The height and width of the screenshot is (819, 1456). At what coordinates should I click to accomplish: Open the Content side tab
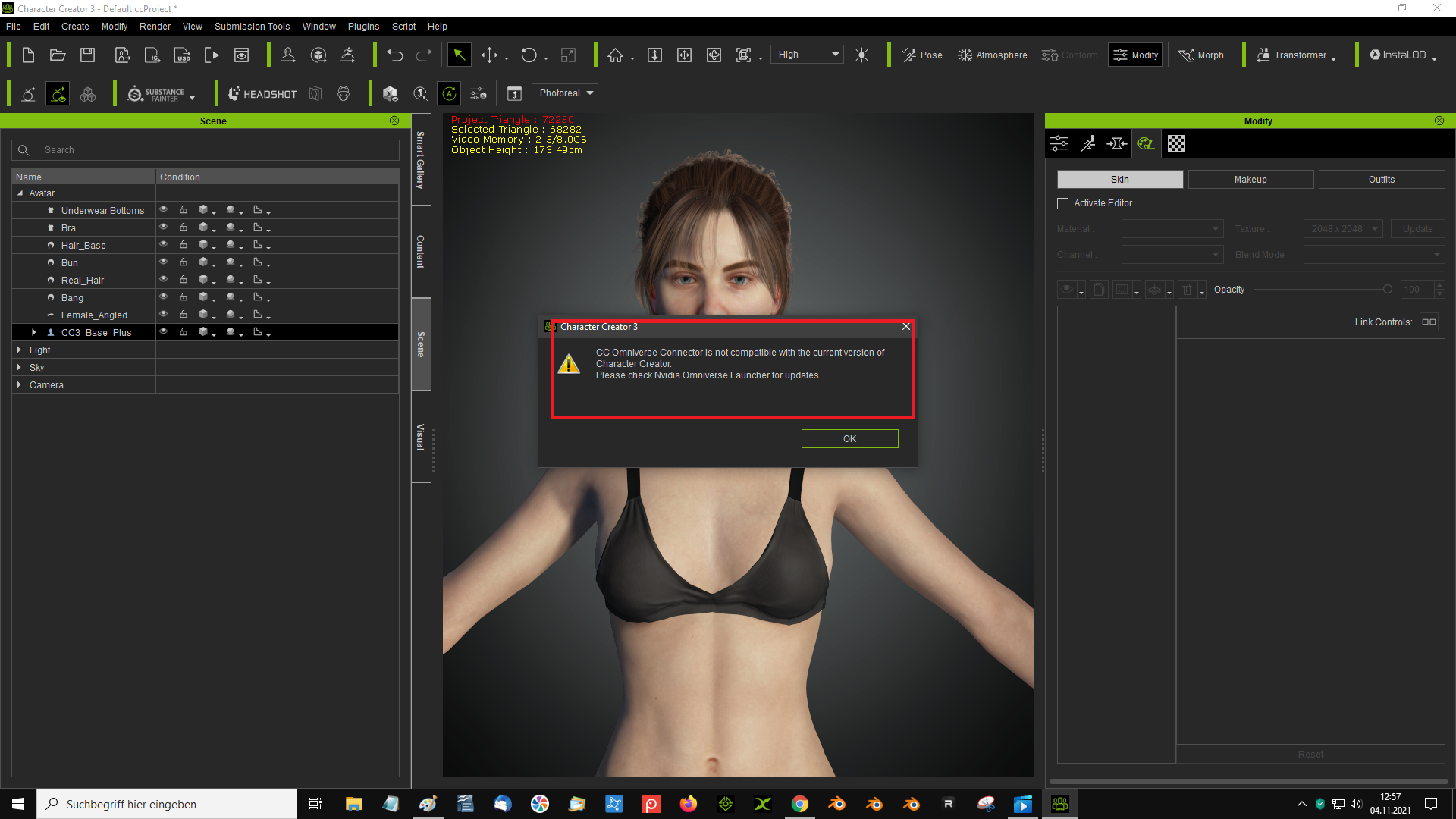coord(421,251)
